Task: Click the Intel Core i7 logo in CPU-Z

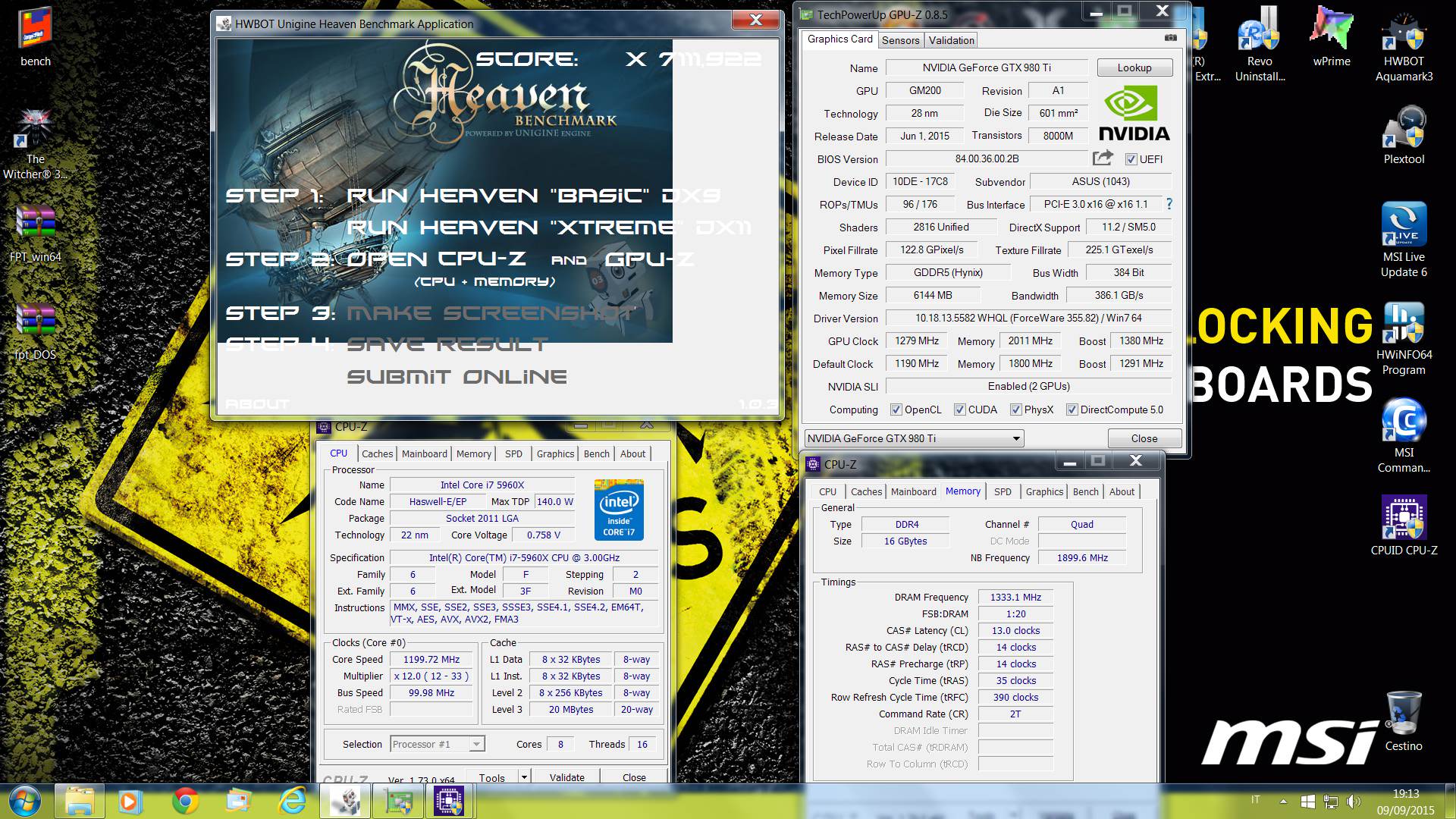Action: [x=619, y=510]
